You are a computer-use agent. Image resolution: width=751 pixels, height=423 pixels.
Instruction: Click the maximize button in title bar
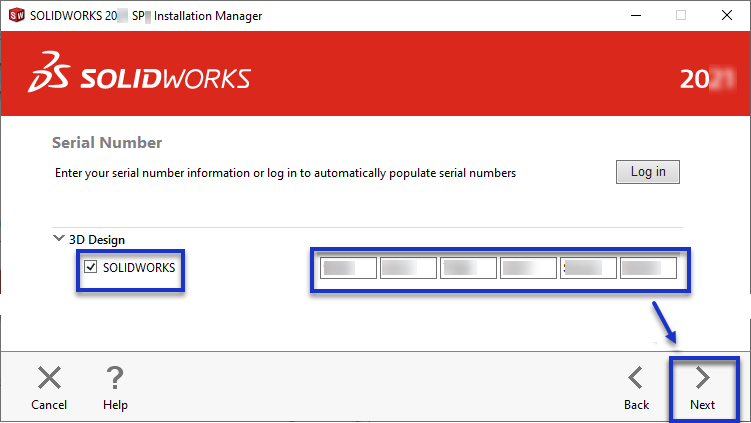681,15
